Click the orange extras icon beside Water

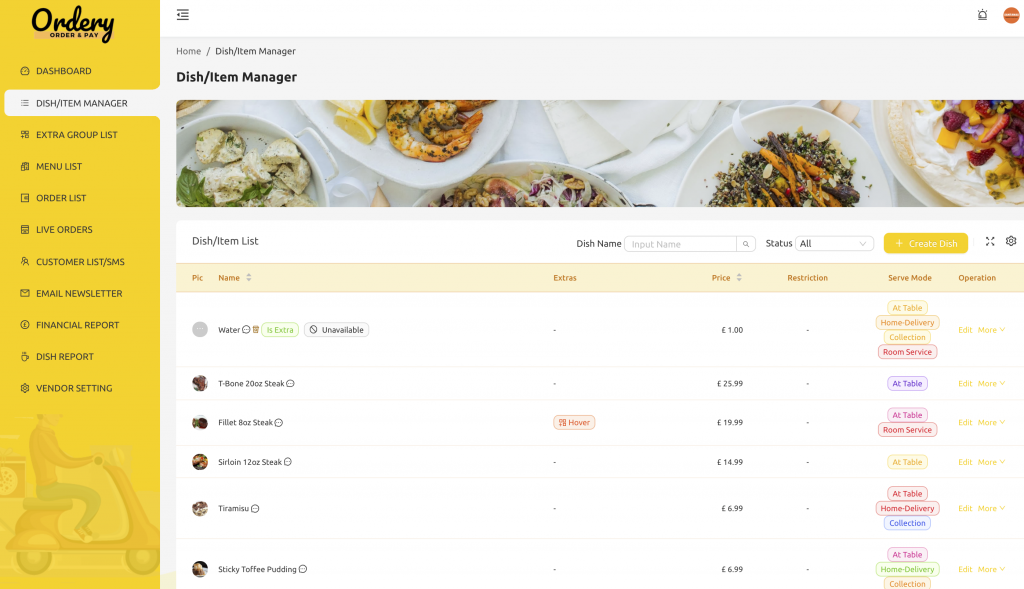(256, 330)
